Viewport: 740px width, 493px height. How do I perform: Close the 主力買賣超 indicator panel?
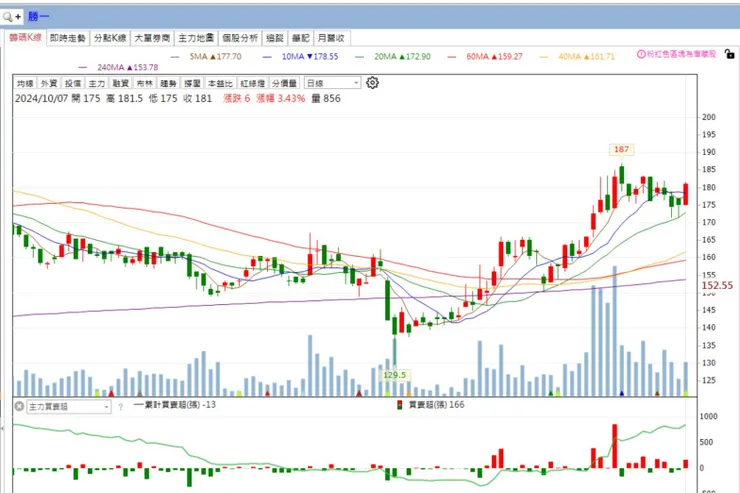(19, 406)
